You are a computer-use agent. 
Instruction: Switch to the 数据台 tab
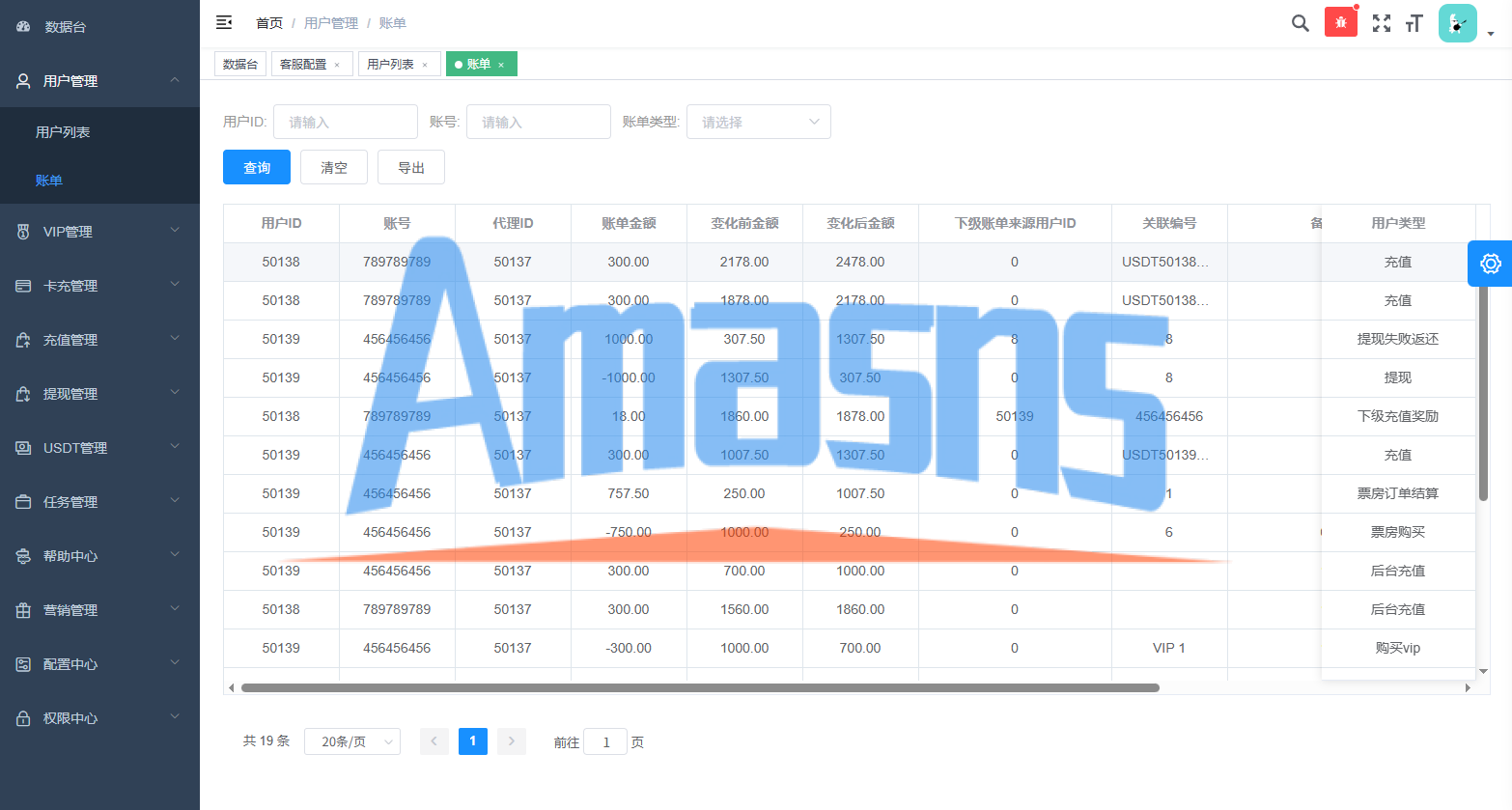[x=240, y=64]
